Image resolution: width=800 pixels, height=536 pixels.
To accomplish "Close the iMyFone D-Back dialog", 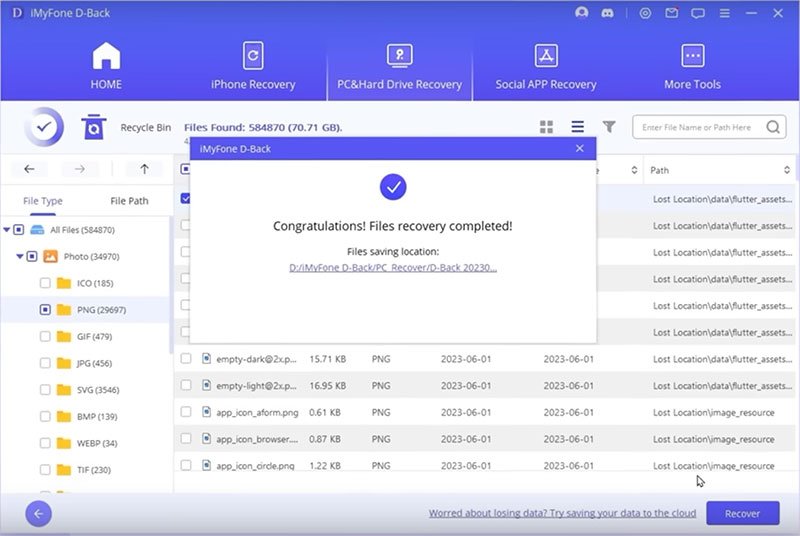I will click(x=580, y=148).
